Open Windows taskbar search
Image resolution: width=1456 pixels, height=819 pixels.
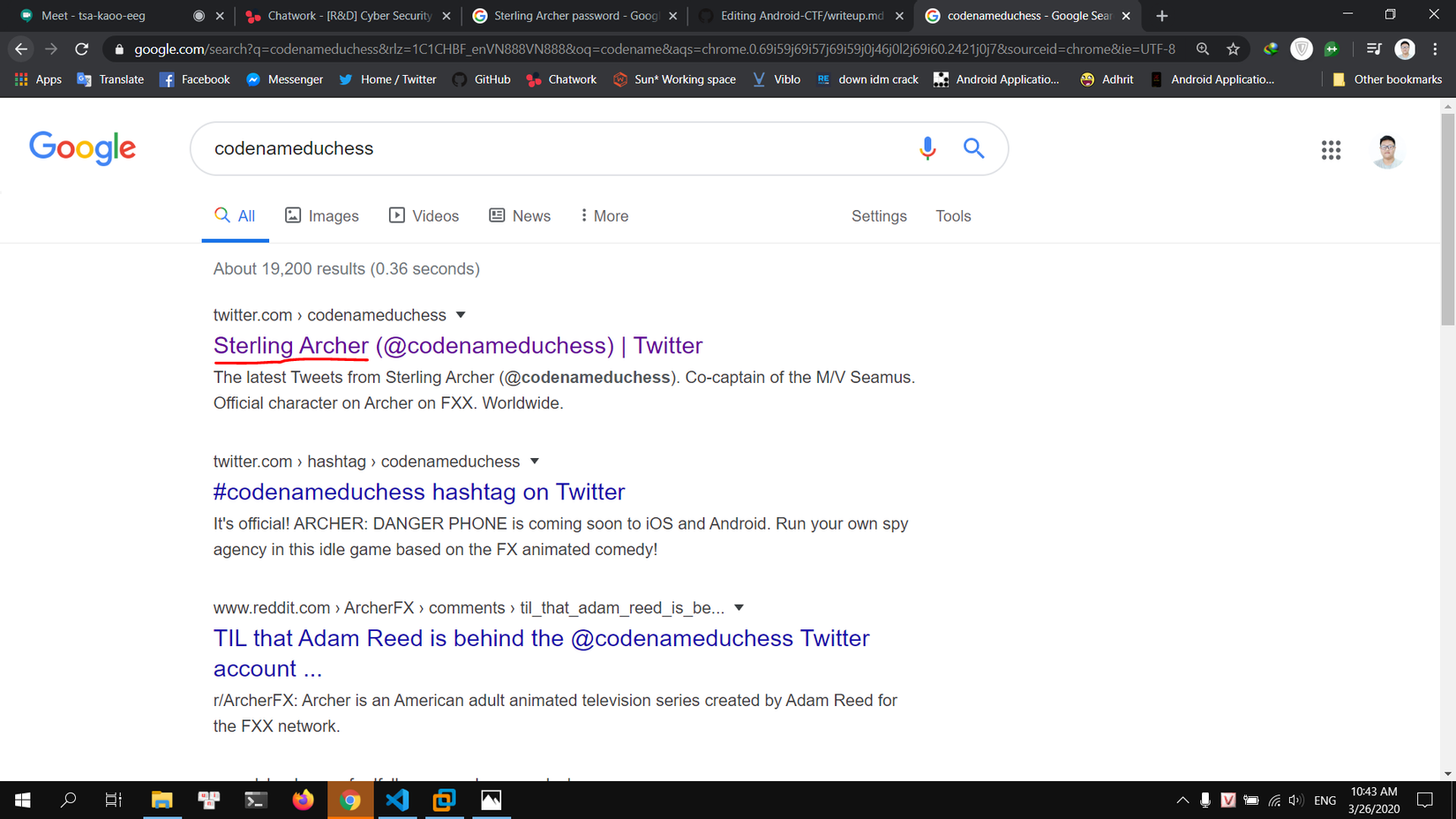point(68,800)
